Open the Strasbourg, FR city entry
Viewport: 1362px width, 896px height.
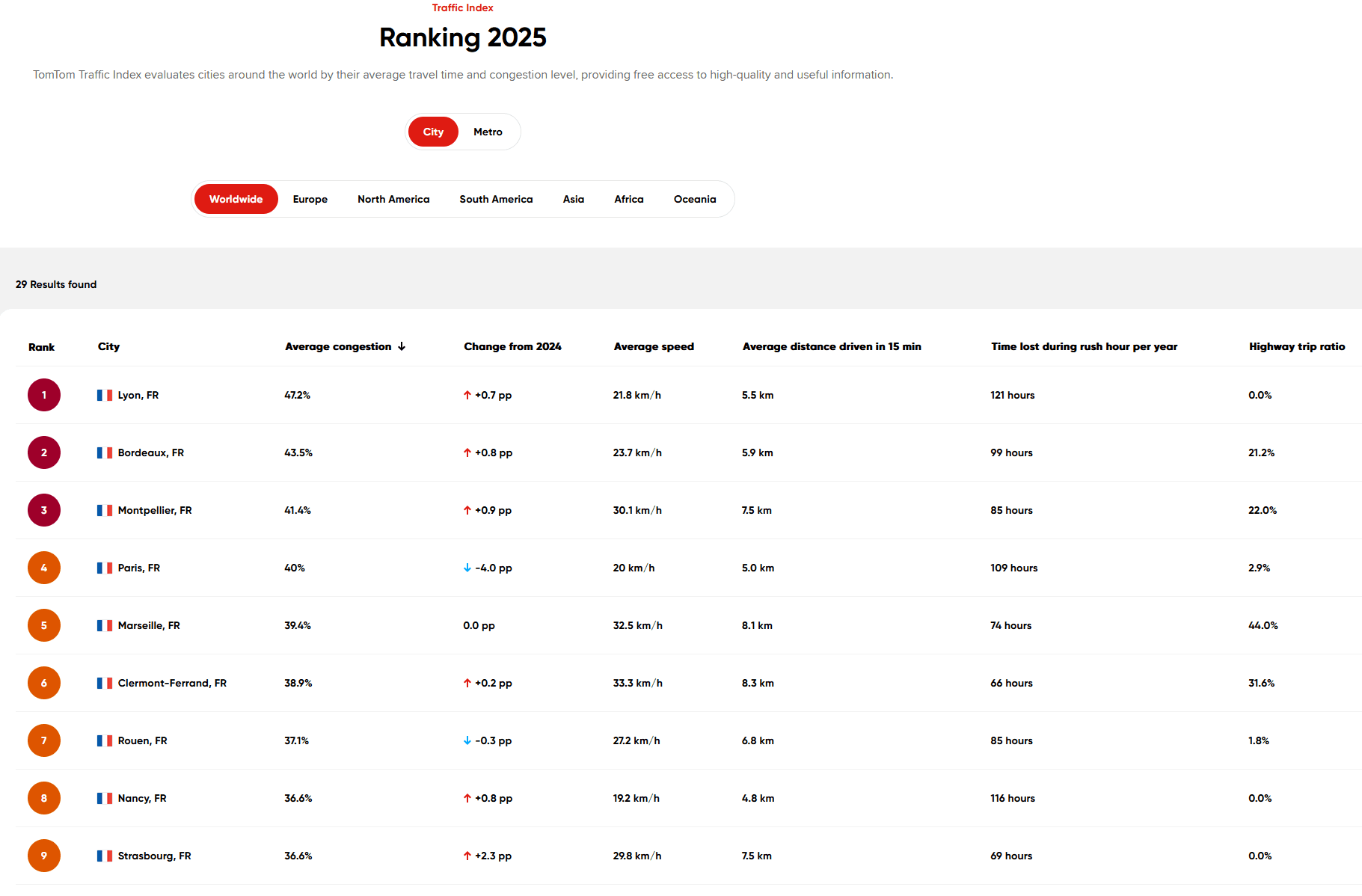(x=154, y=856)
